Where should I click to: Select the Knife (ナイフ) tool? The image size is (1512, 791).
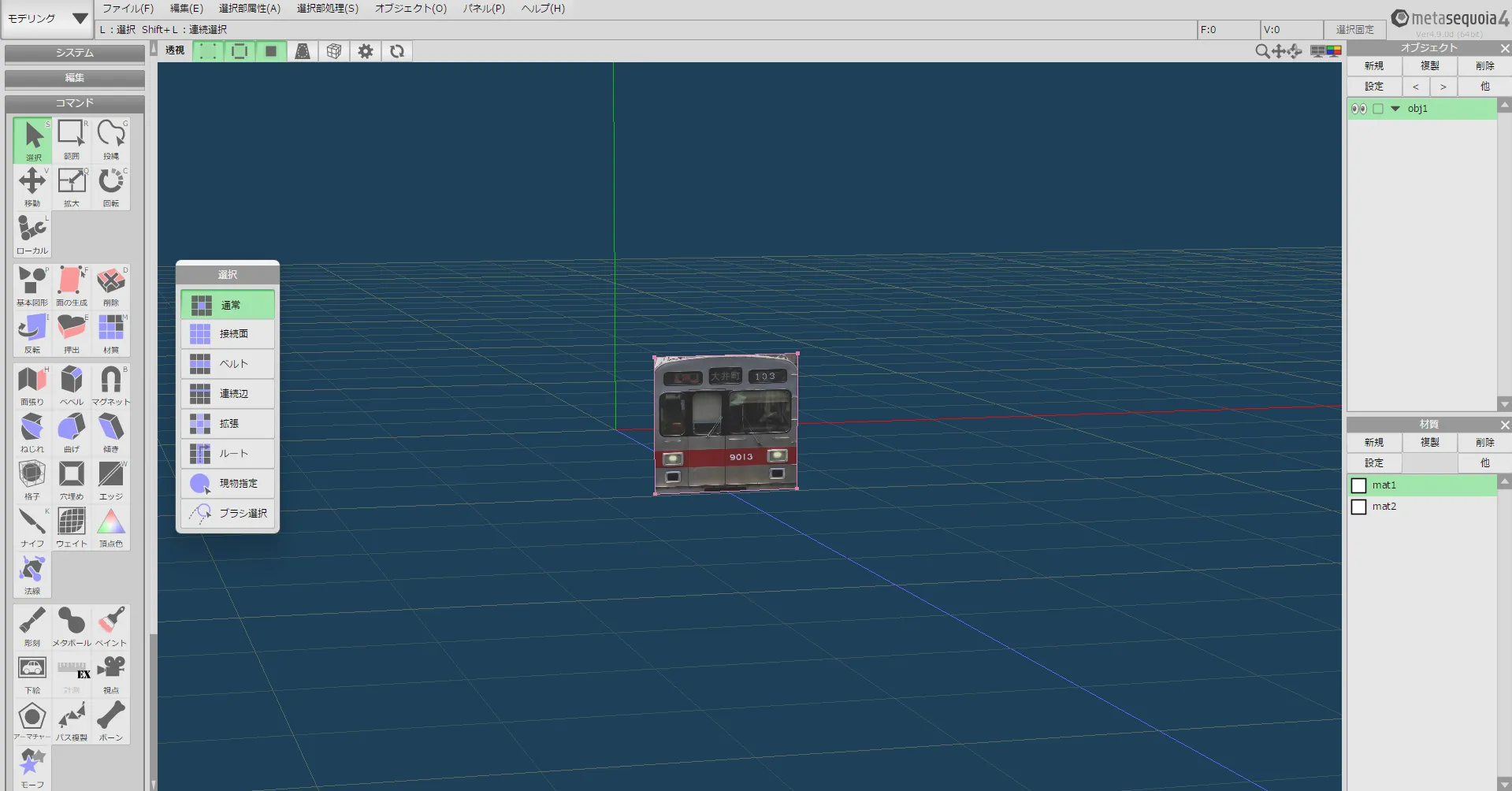32,526
